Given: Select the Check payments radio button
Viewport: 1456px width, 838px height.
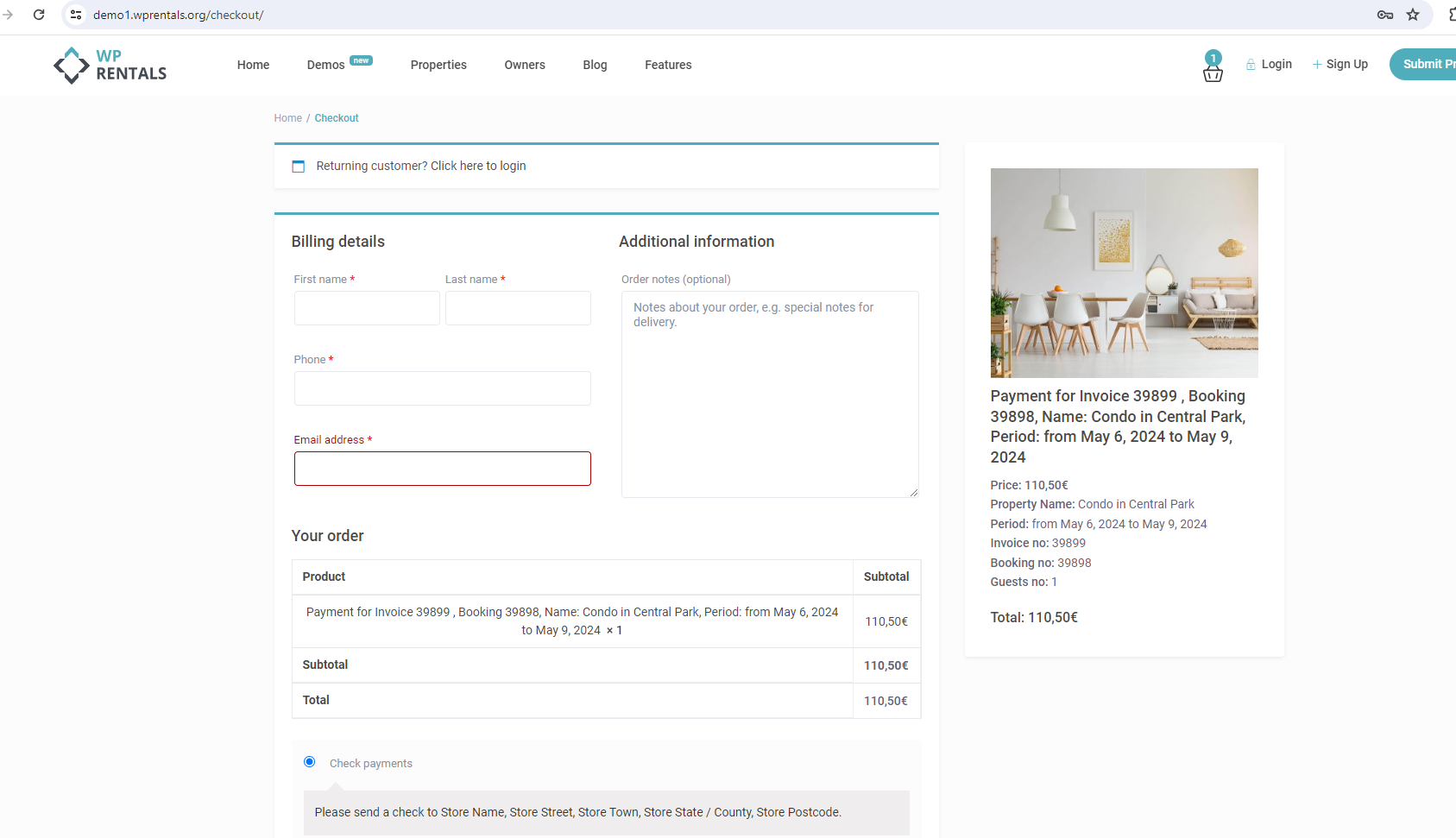Looking at the screenshot, I should (x=309, y=762).
